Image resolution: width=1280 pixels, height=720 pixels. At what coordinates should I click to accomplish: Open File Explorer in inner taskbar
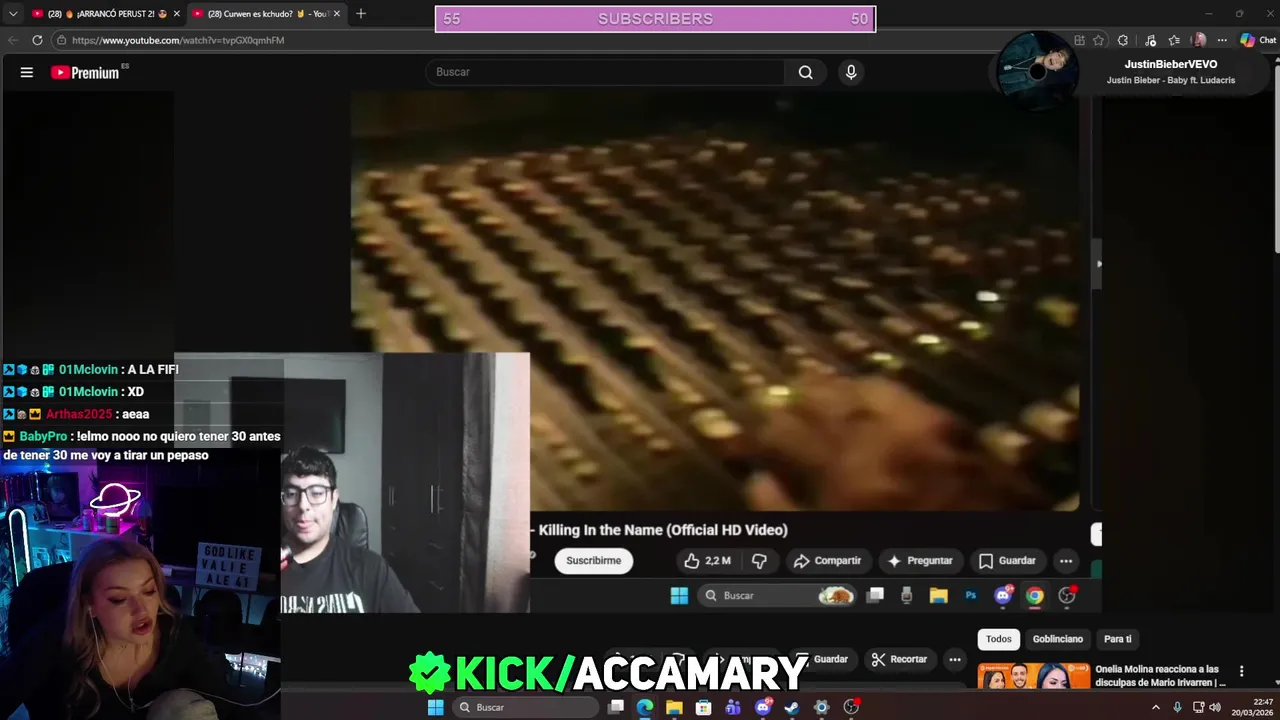[938, 595]
